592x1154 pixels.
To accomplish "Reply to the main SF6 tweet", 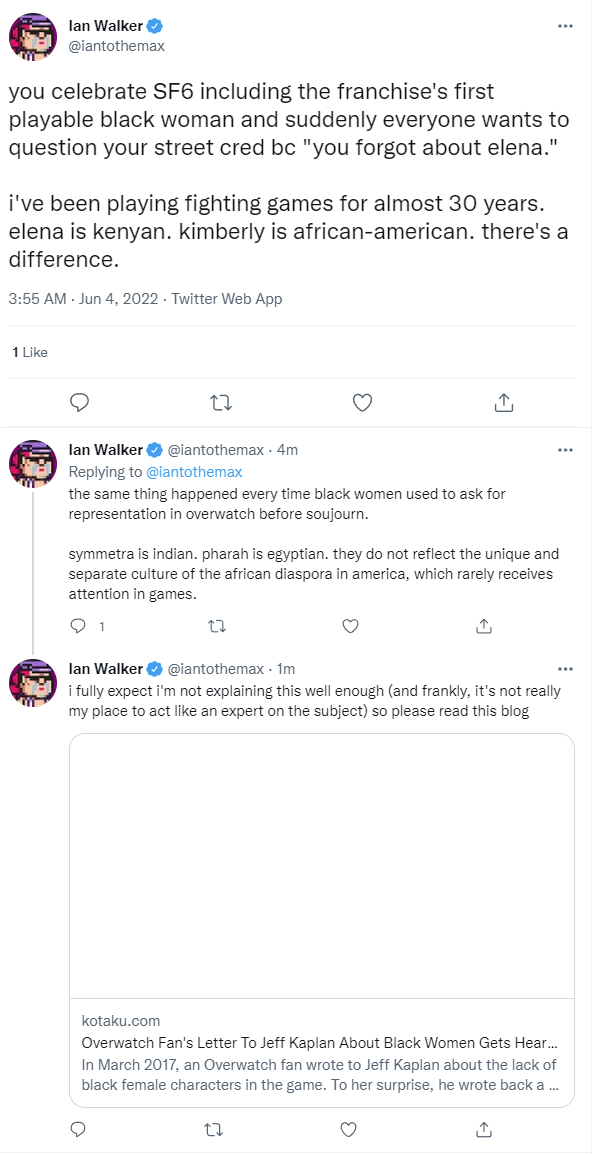I will (x=80, y=403).
